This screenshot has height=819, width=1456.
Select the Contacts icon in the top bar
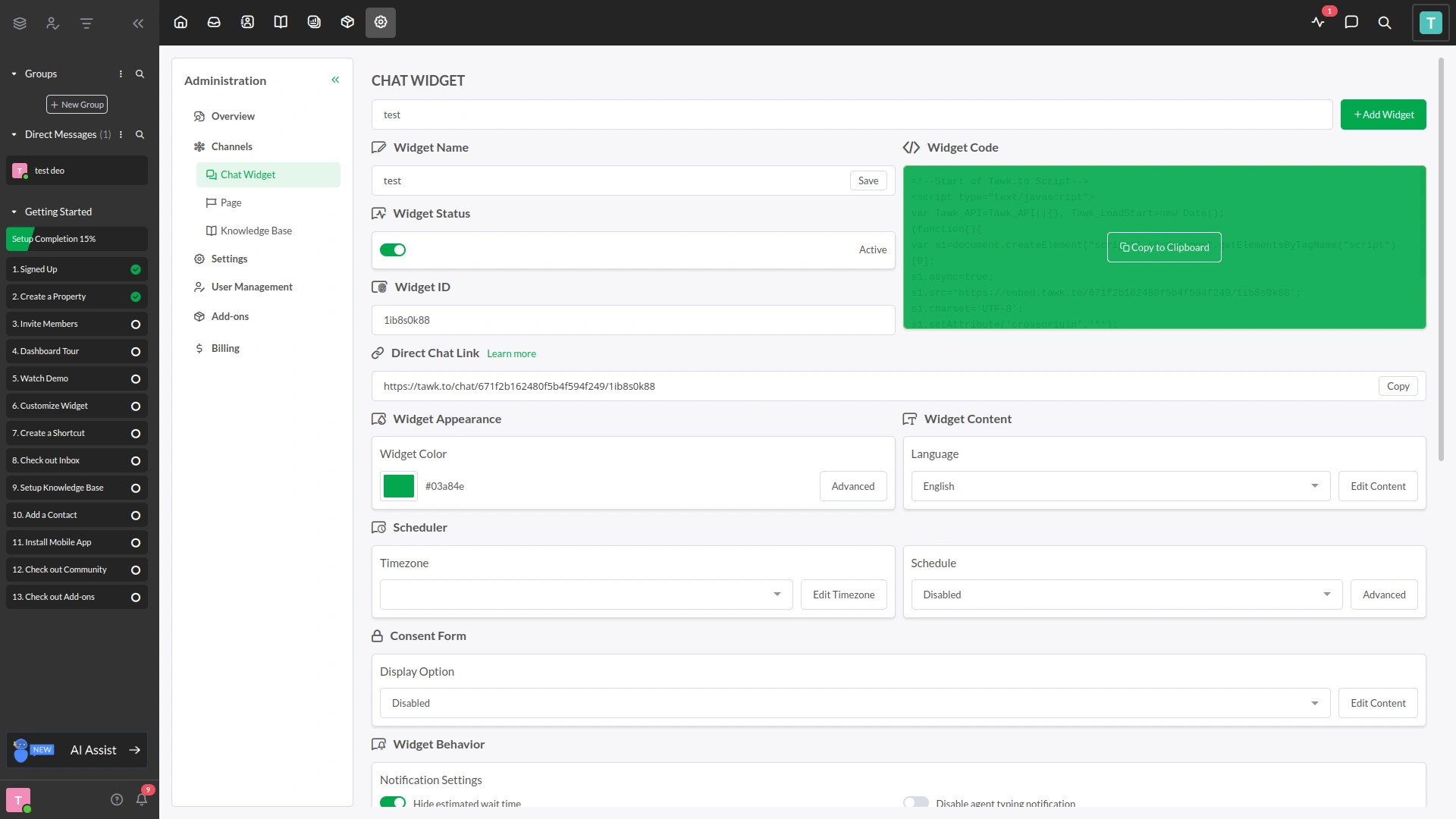click(247, 22)
